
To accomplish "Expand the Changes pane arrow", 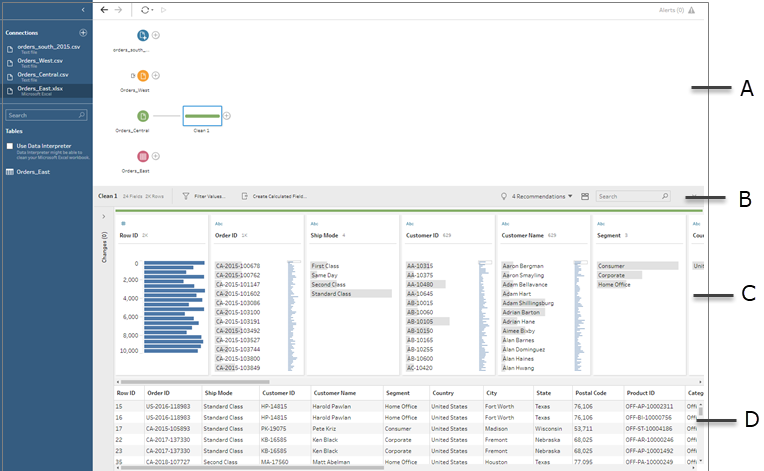I will 104,217.
